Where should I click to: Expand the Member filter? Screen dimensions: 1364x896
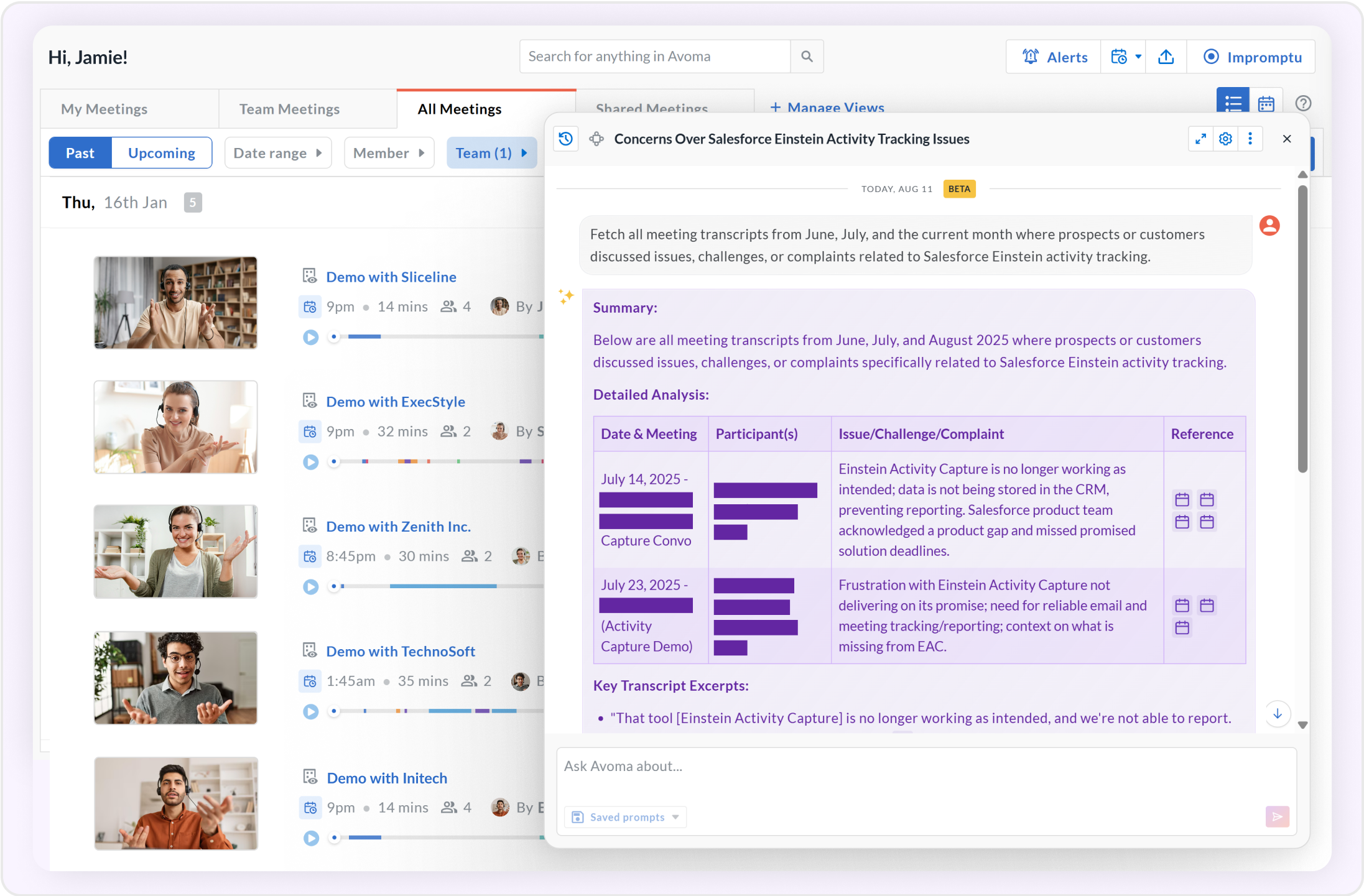point(389,153)
